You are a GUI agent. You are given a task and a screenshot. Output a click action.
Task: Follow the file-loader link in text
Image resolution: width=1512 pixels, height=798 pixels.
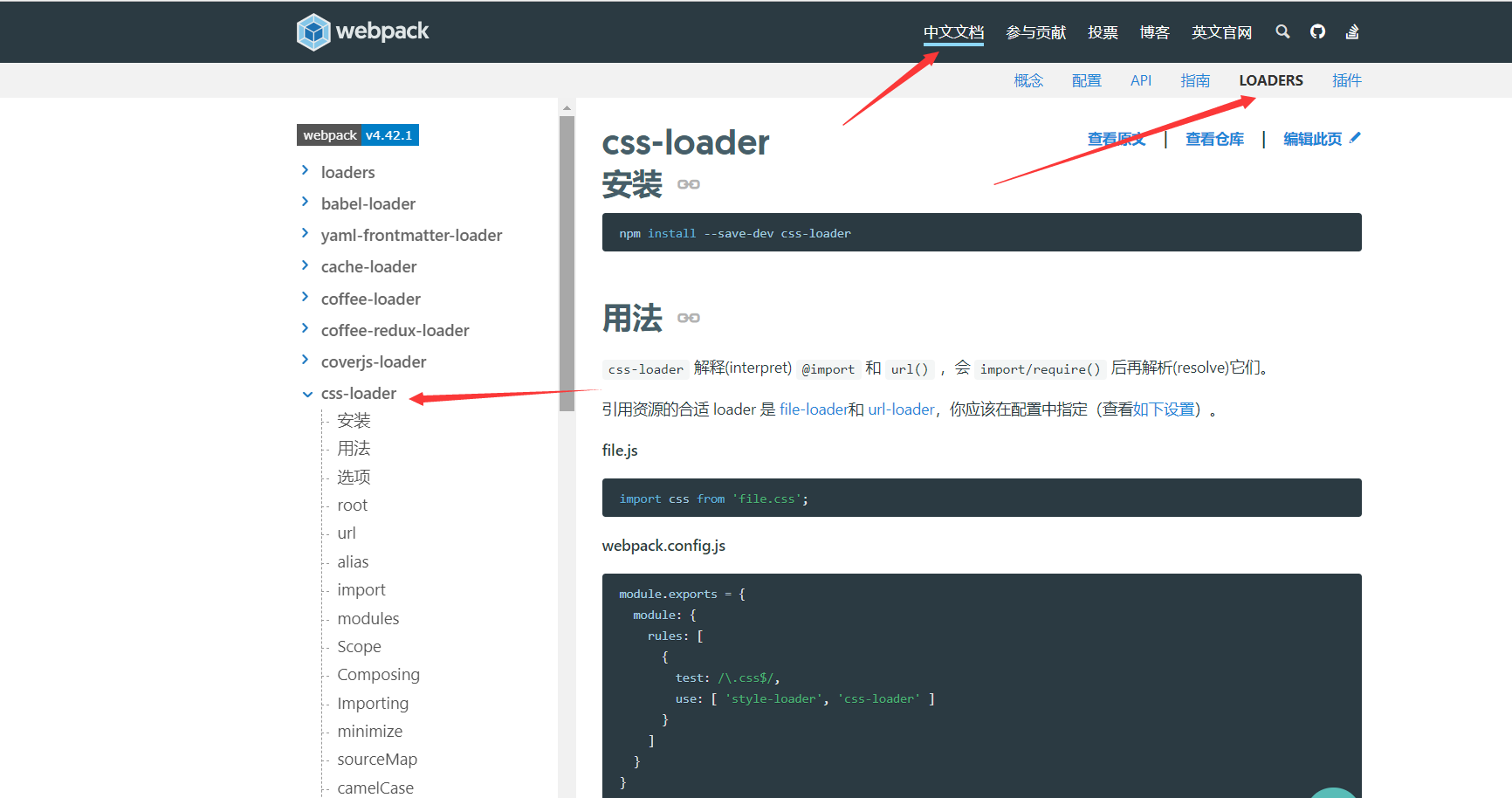pos(814,409)
